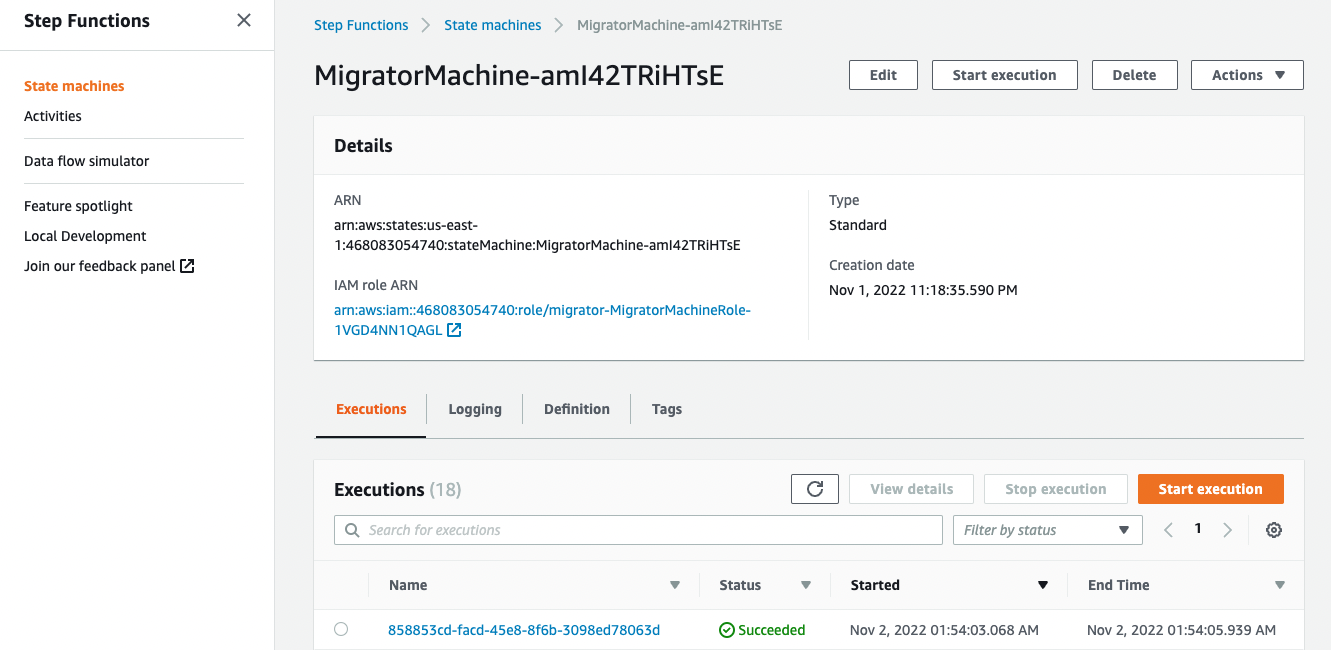
Task: Go to next executions page
Action: click(1228, 530)
